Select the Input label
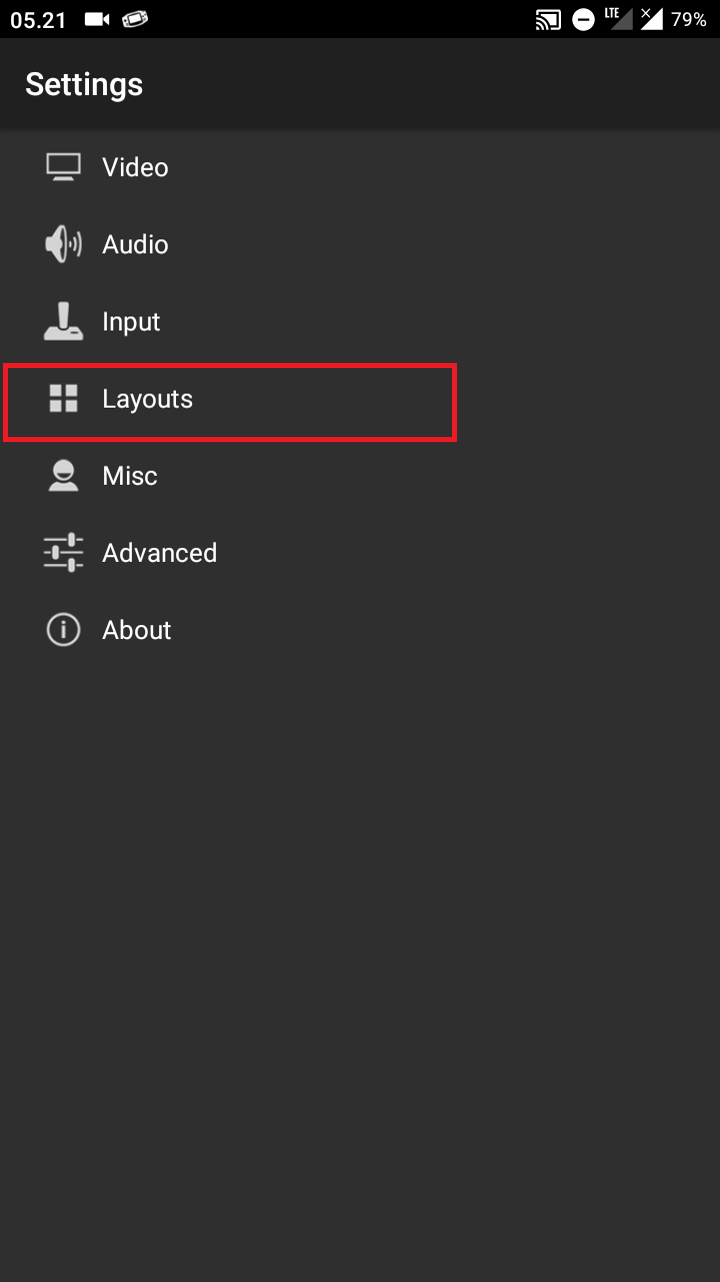The height and width of the screenshot is (1282, 720). tap(131, 322)
